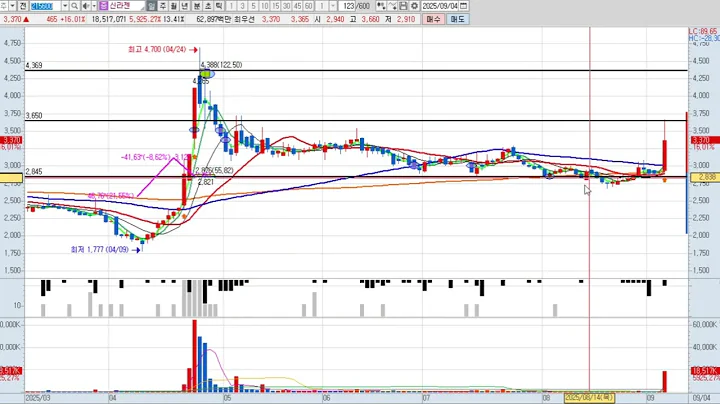Click the 62,897백만 trading value text
This screenshot has height=404, width=720.
[x=213, y=19]
